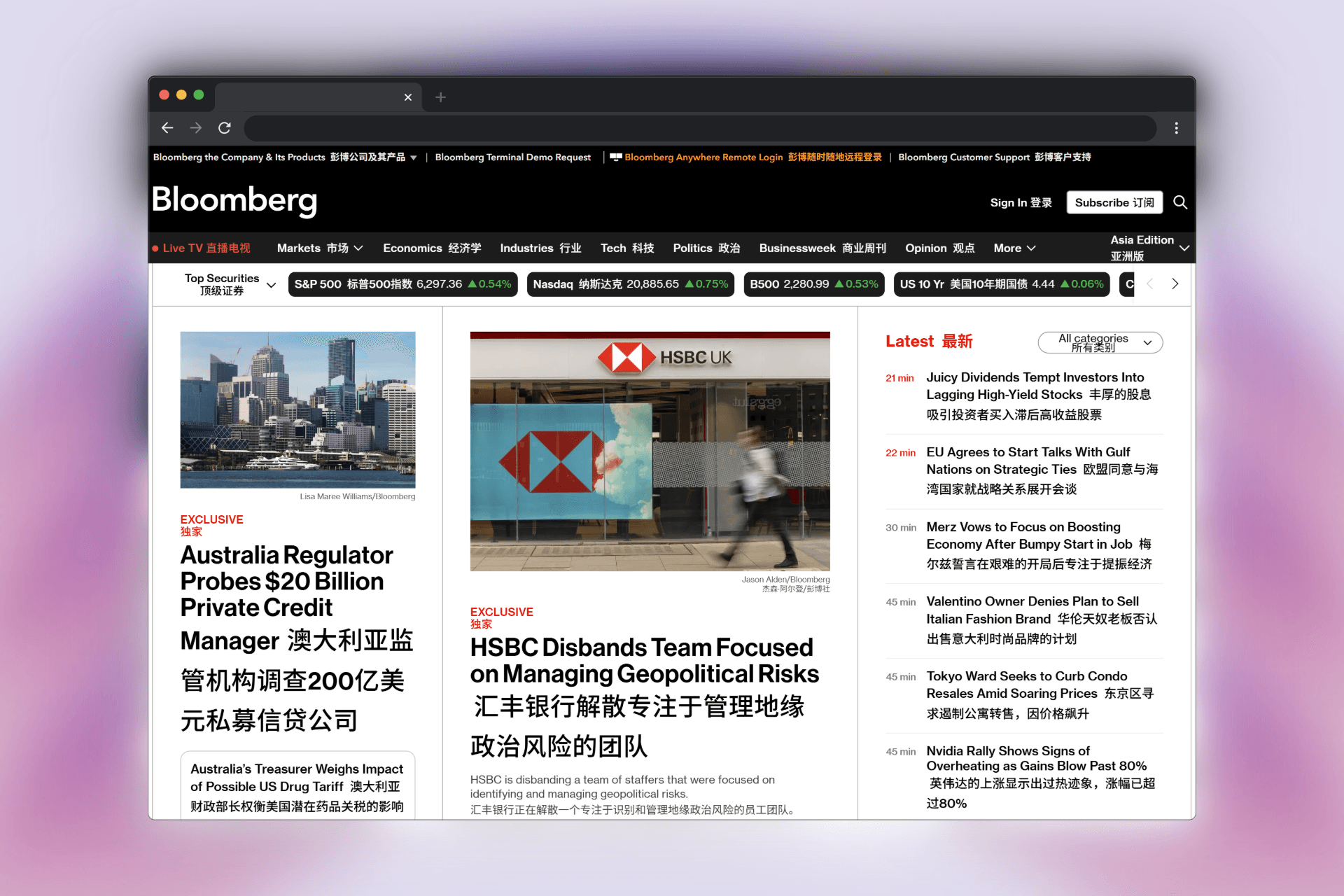This screenshot has width=1344, height=896.
Task: Open the Industries 行业 section
Action: pyautogui.click(x=540, y=248)
